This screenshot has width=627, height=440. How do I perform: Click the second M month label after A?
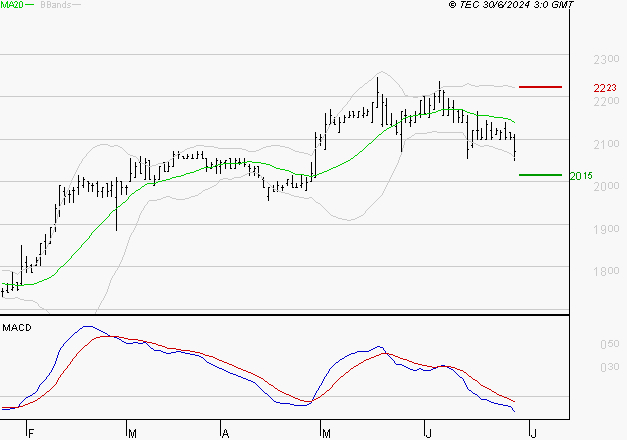coord(326,434)
